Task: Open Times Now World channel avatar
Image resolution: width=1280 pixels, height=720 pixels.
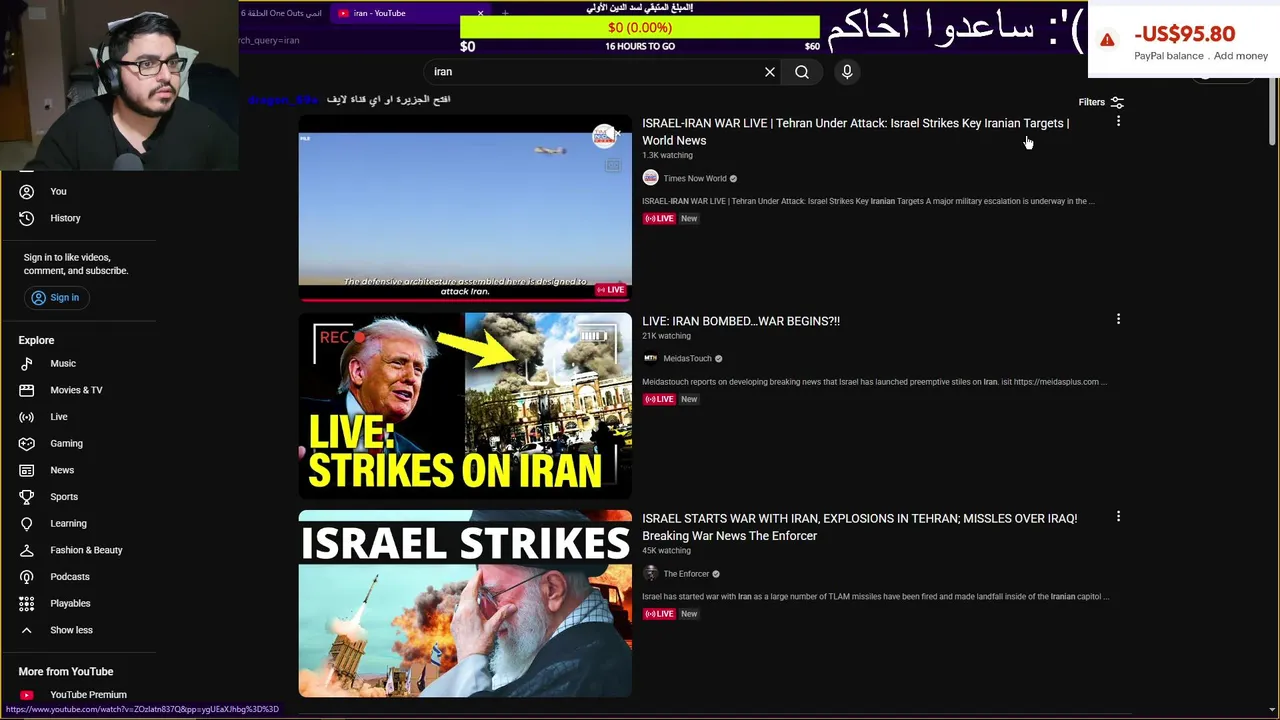Action: pos(650,178)
